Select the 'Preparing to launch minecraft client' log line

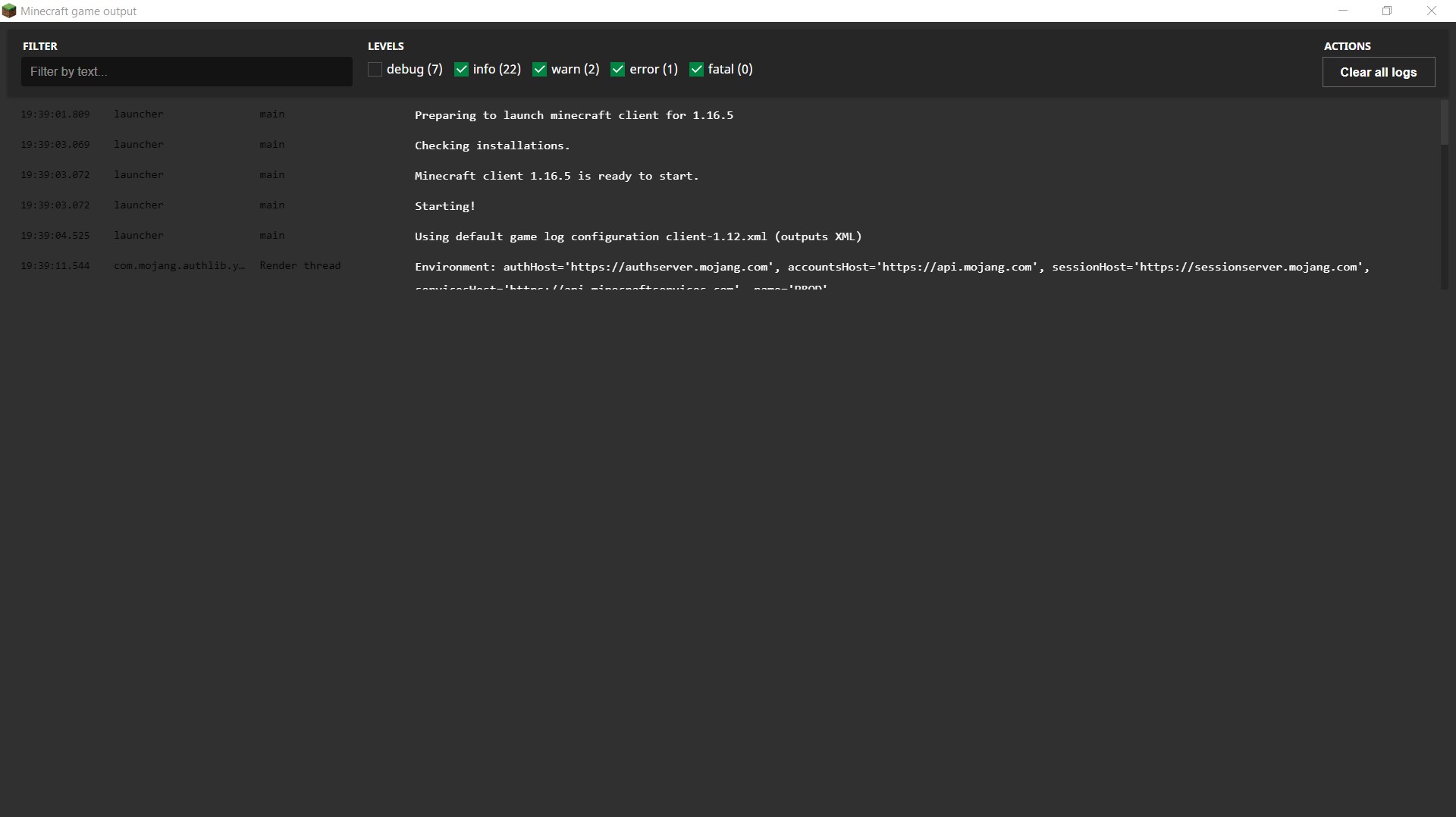point(574,115)
